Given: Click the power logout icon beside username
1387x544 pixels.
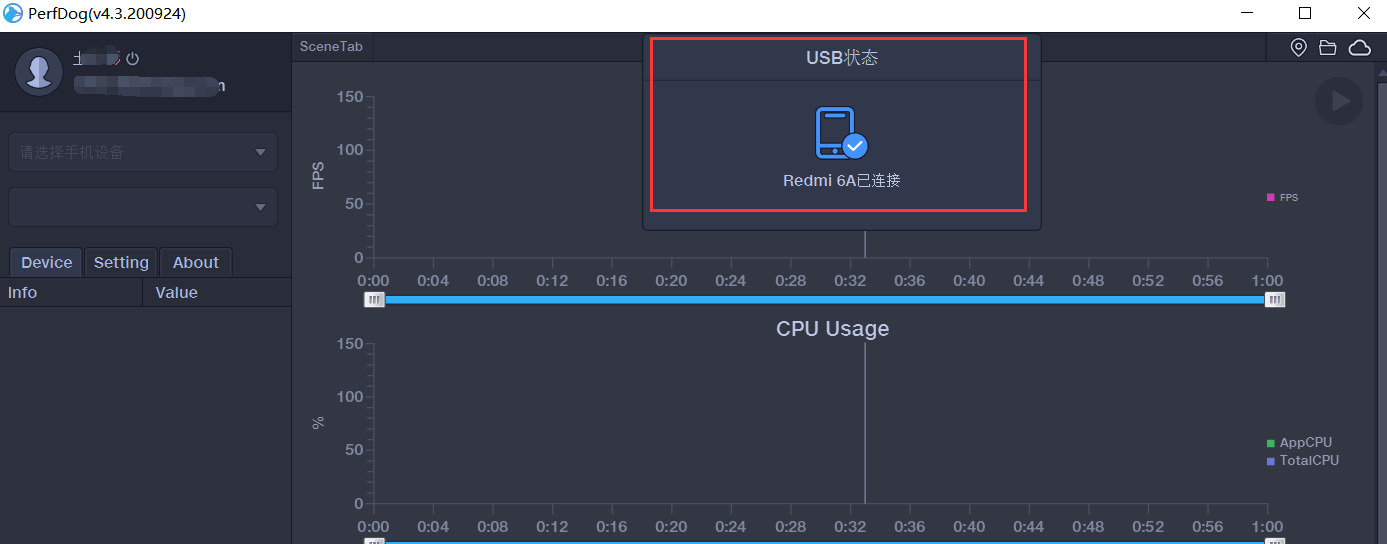Looking at the screenshot, I should pyautogui.click(x=132, y=59).
